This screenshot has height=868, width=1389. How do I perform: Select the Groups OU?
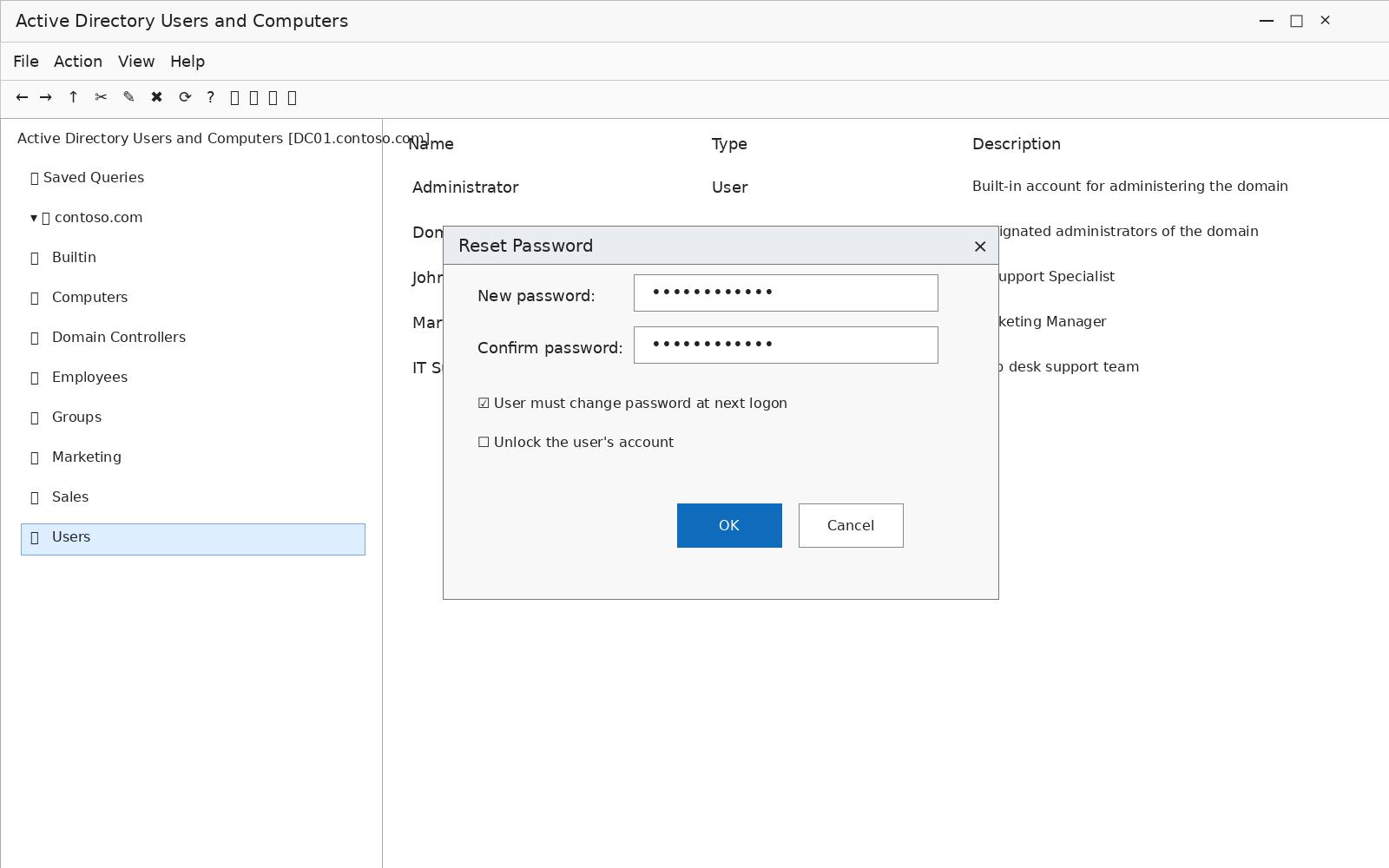coord(76,417)
